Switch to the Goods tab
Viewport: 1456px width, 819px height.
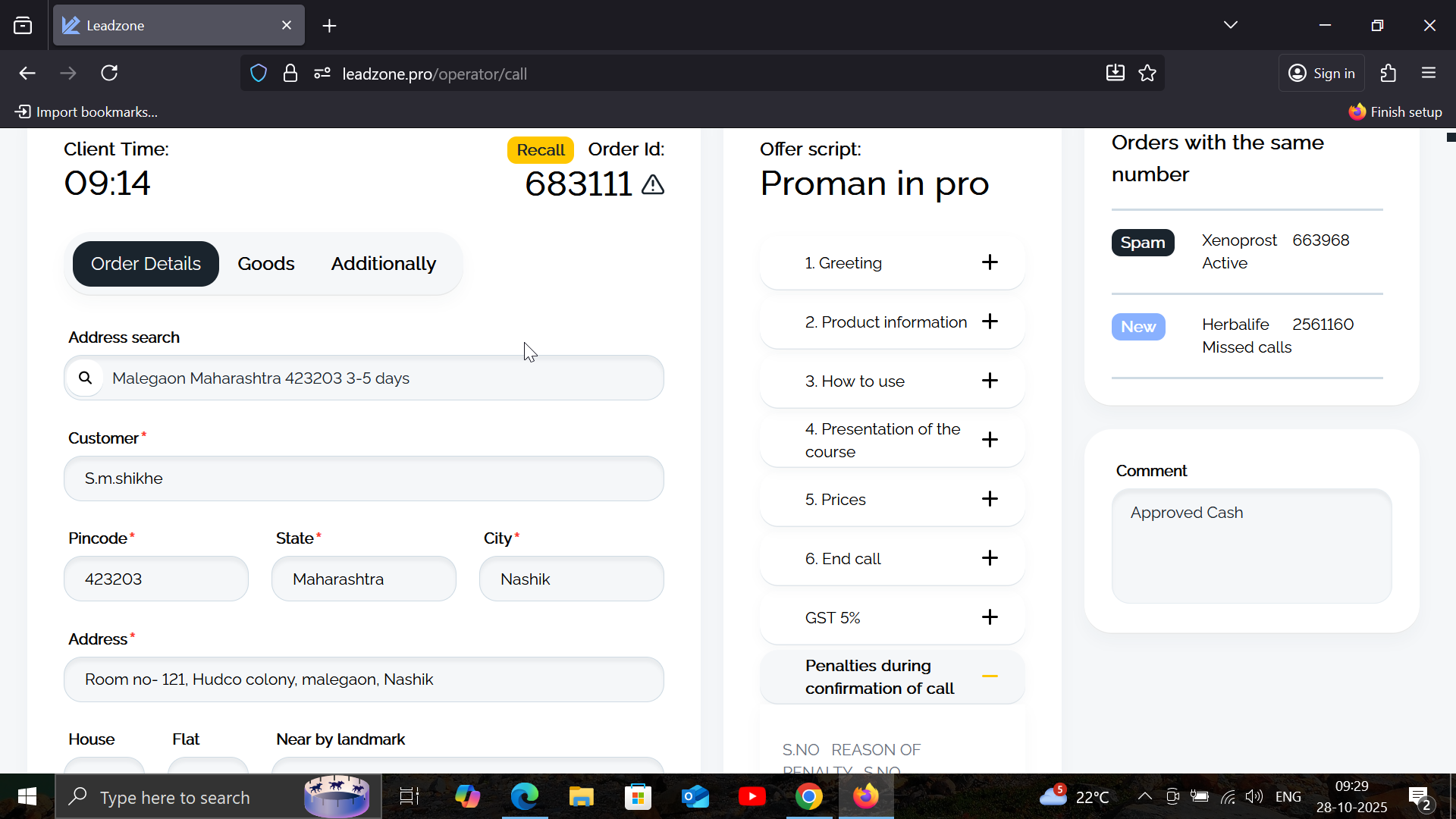click(x=265, y=264)
